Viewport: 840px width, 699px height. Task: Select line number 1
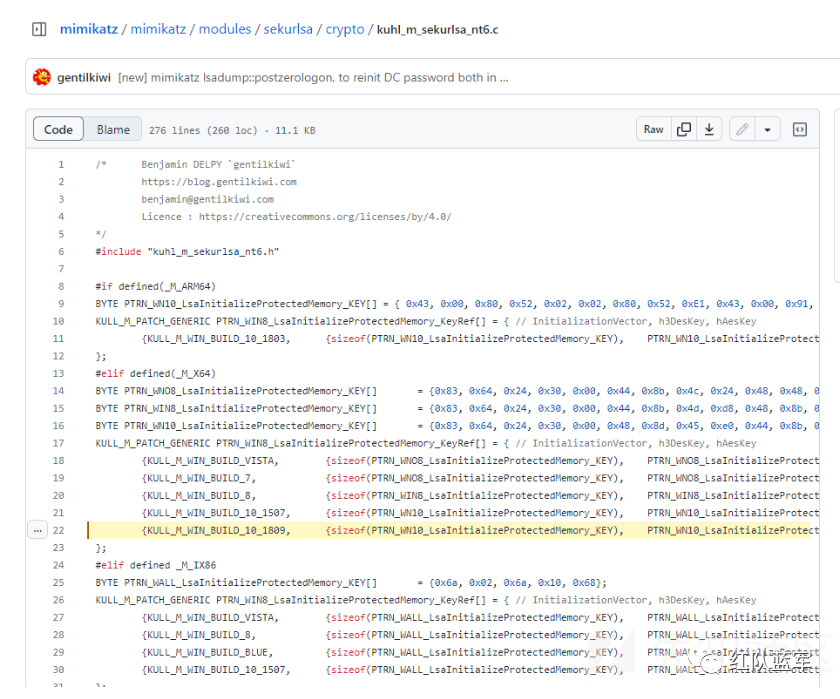click(x=61, y=164)
